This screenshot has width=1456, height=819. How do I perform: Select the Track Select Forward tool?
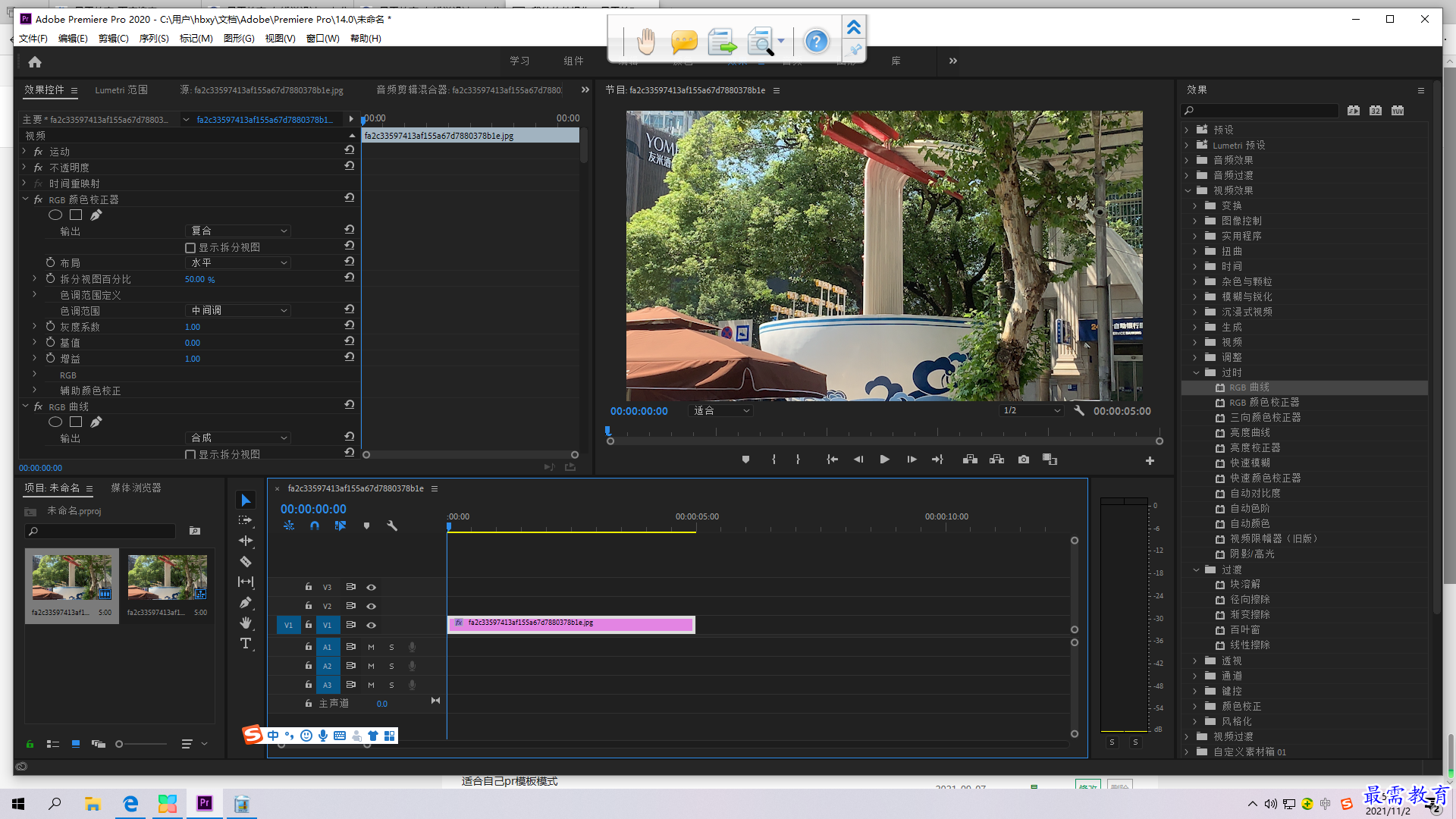click(246, 521)
